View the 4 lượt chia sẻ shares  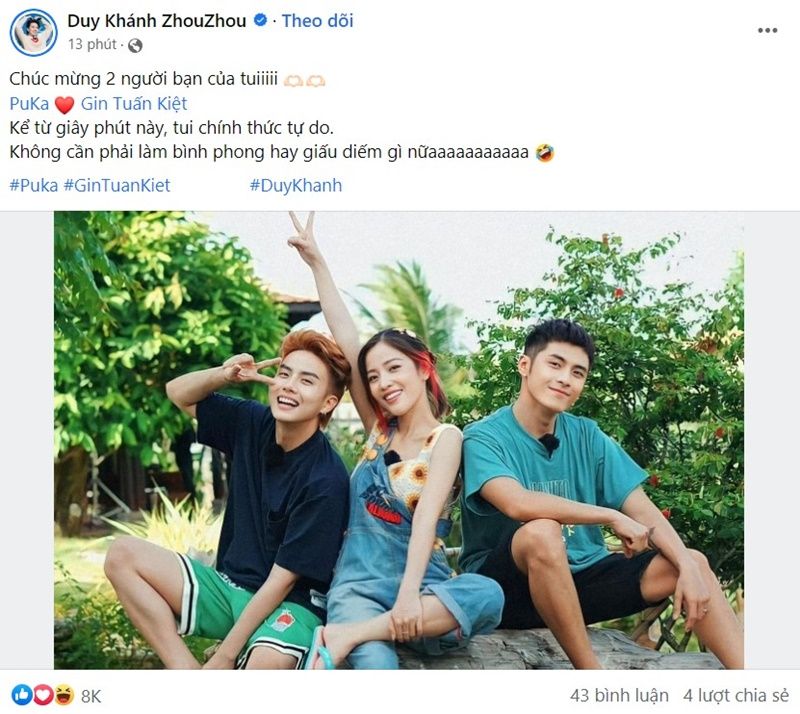(736, 695)
